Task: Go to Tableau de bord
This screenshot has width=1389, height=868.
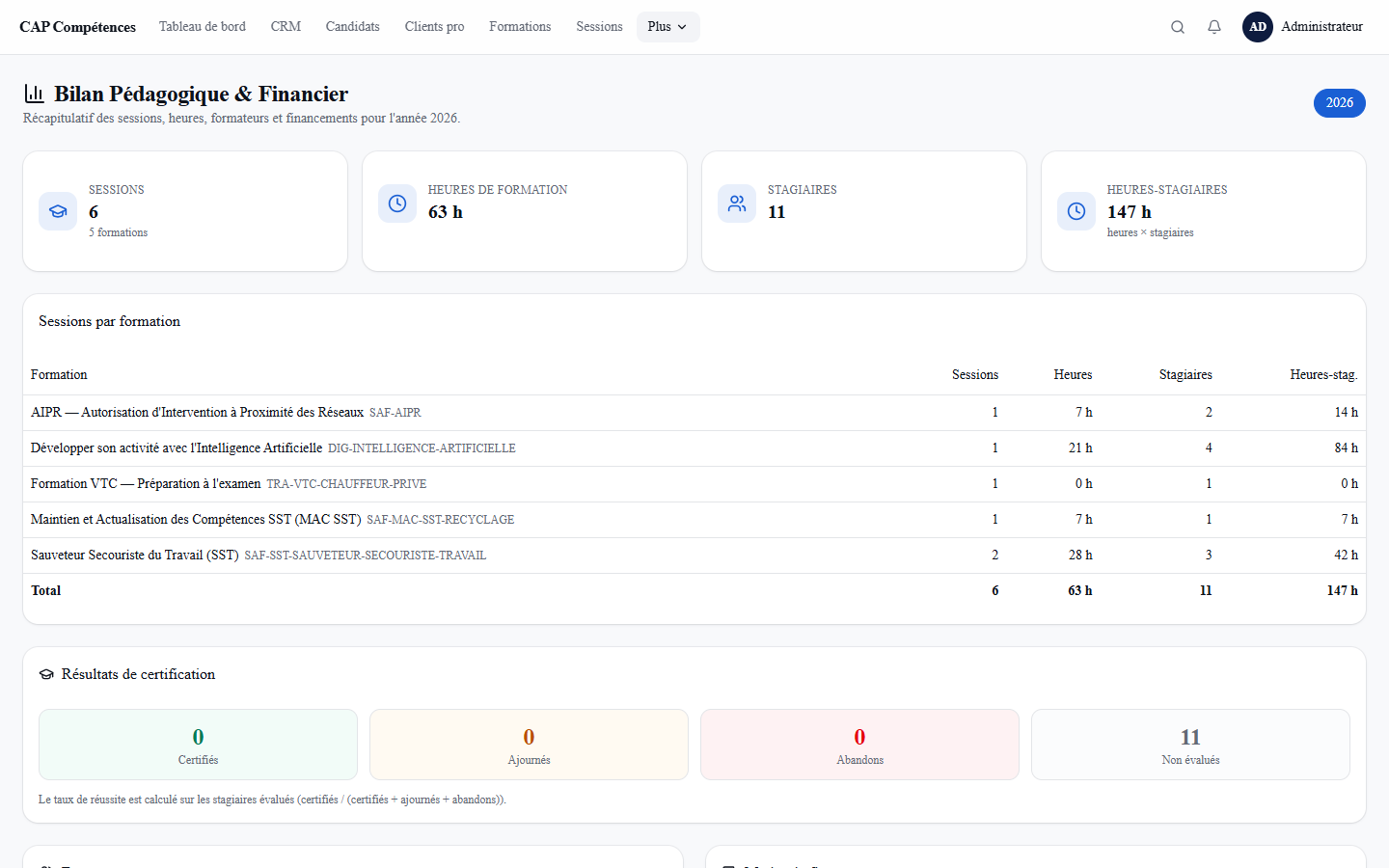Action: click(x=203, y=27)
